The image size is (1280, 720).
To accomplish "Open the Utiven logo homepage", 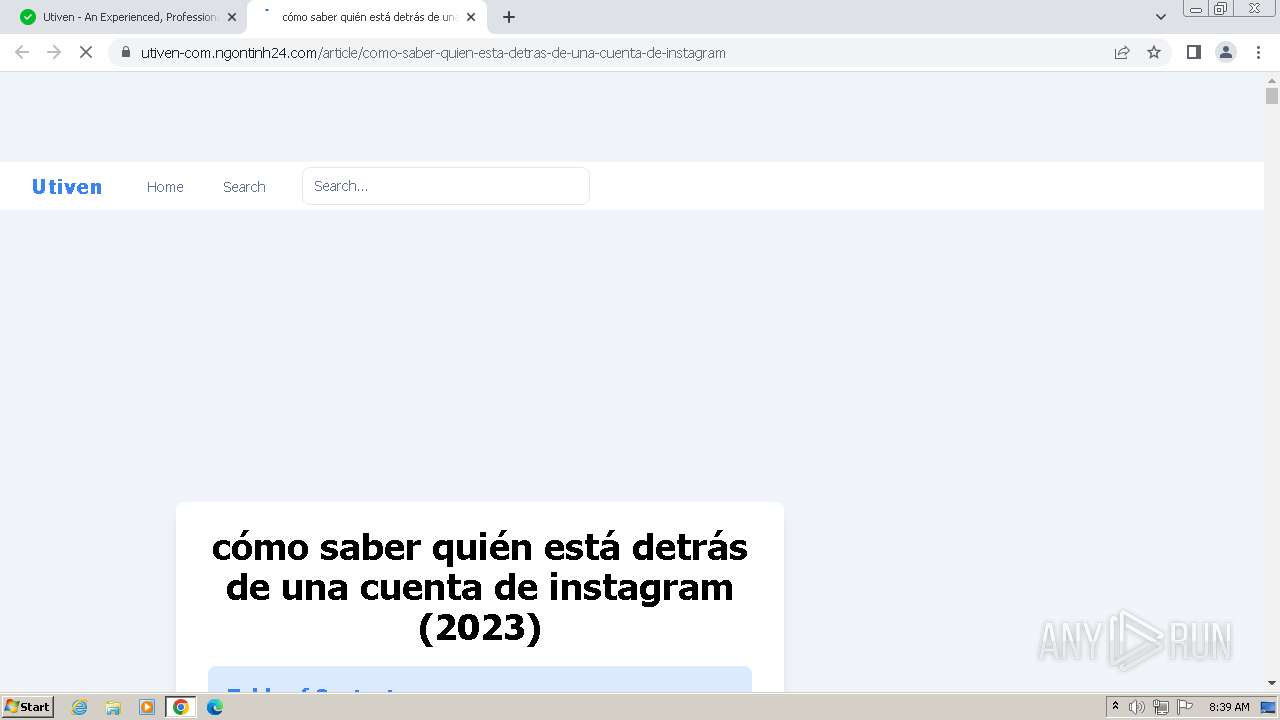I will pyautogui.click(x=67, y=187).
